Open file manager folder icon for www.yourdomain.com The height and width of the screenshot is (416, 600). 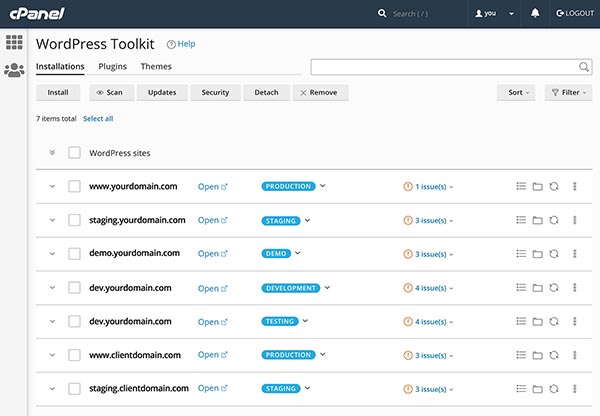tap(538, 186)
